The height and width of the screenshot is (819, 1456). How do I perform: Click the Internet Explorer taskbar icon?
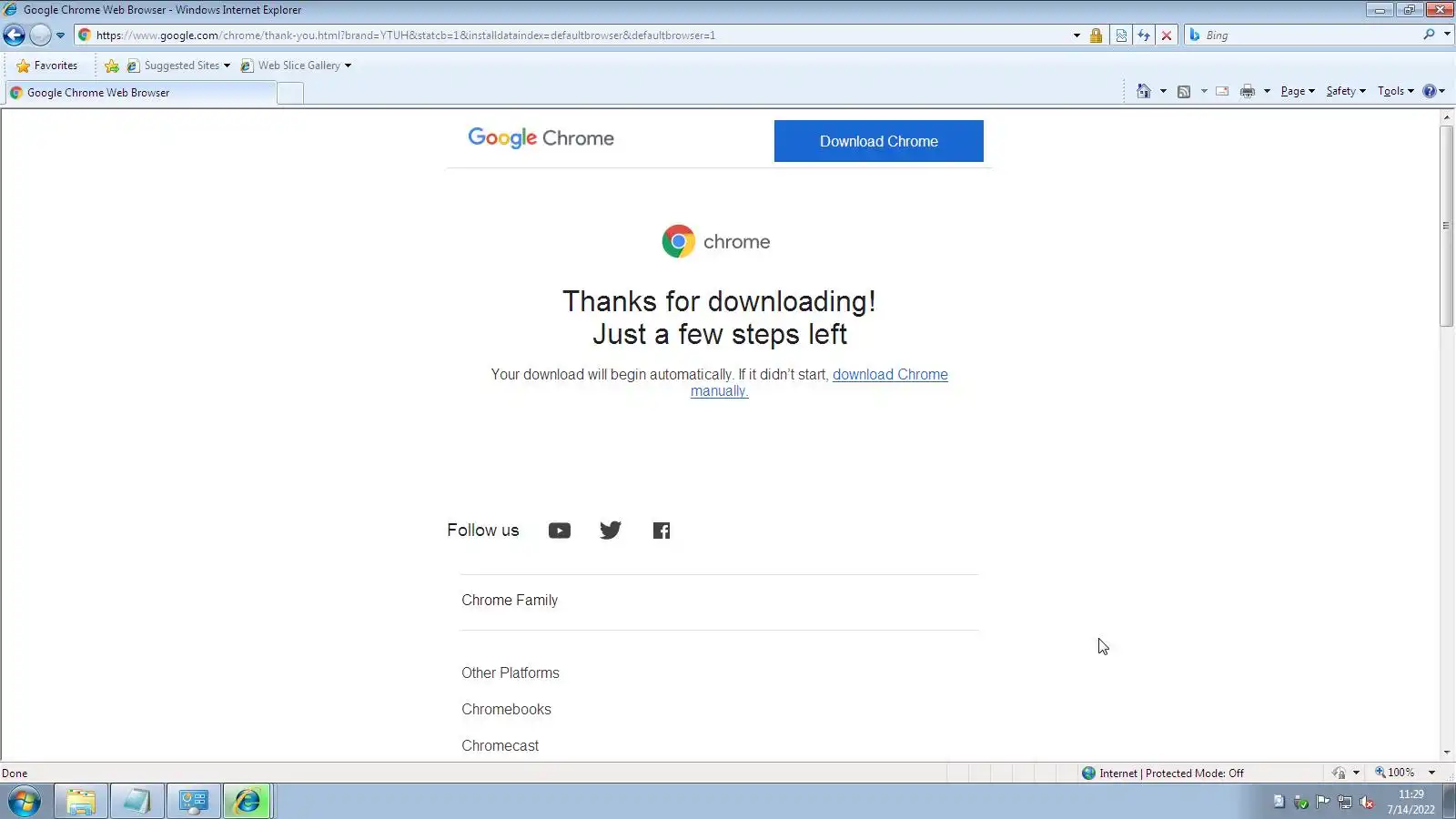[x=248, y=802]
